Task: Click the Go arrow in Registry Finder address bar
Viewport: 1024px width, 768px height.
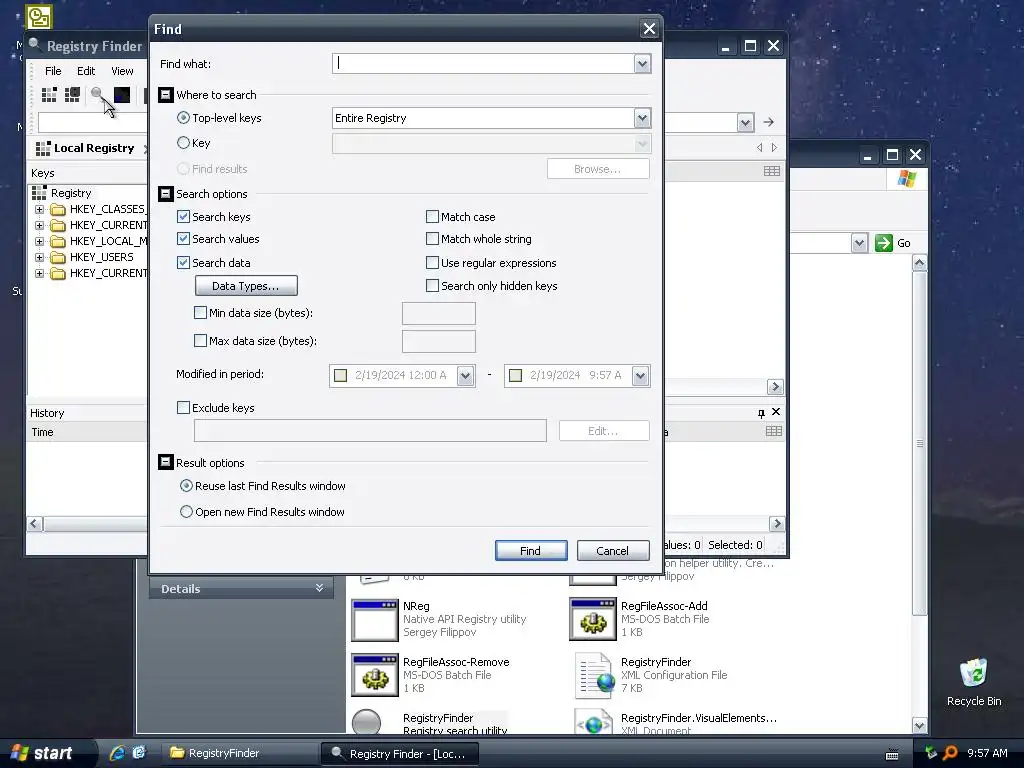Action: (x=769, y=122)
